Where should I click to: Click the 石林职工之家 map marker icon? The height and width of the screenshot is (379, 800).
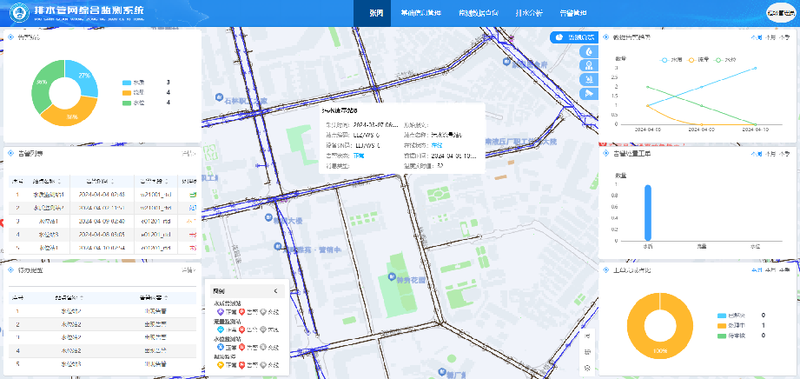(219, 97)
